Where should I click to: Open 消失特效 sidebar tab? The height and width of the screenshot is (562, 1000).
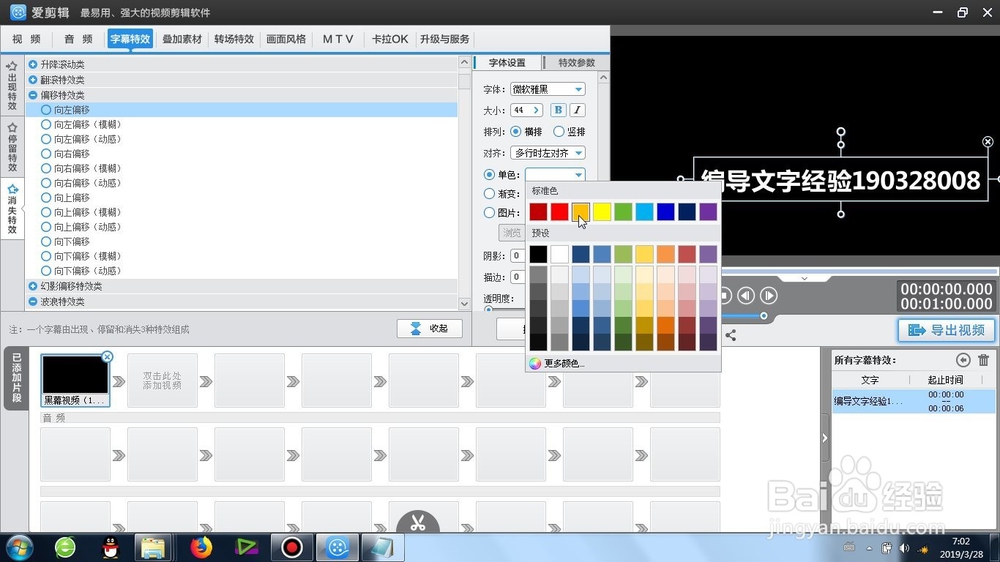coord(12,209)
